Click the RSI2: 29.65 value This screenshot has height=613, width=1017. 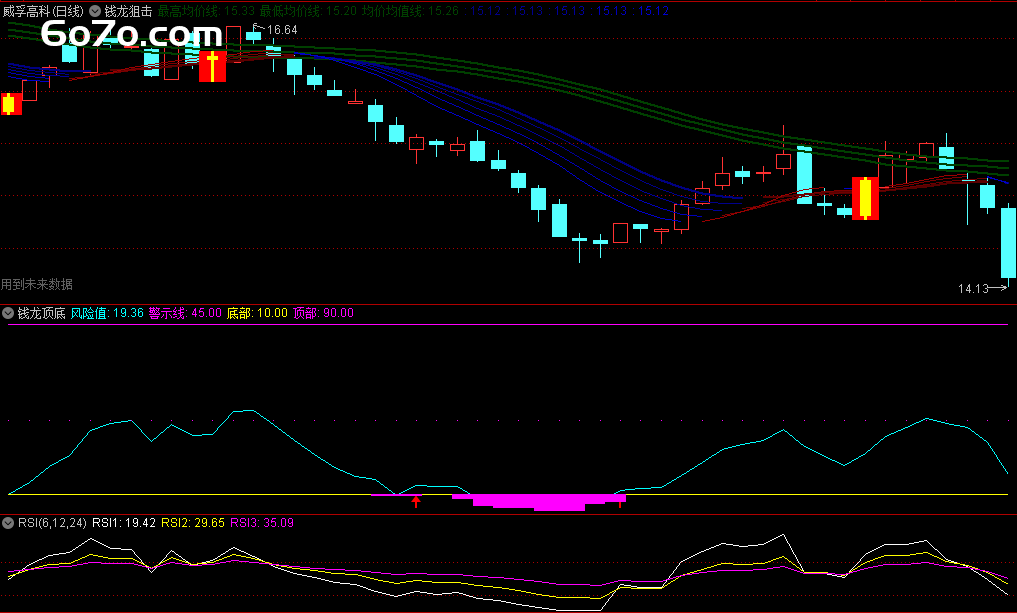pos(193,523)
